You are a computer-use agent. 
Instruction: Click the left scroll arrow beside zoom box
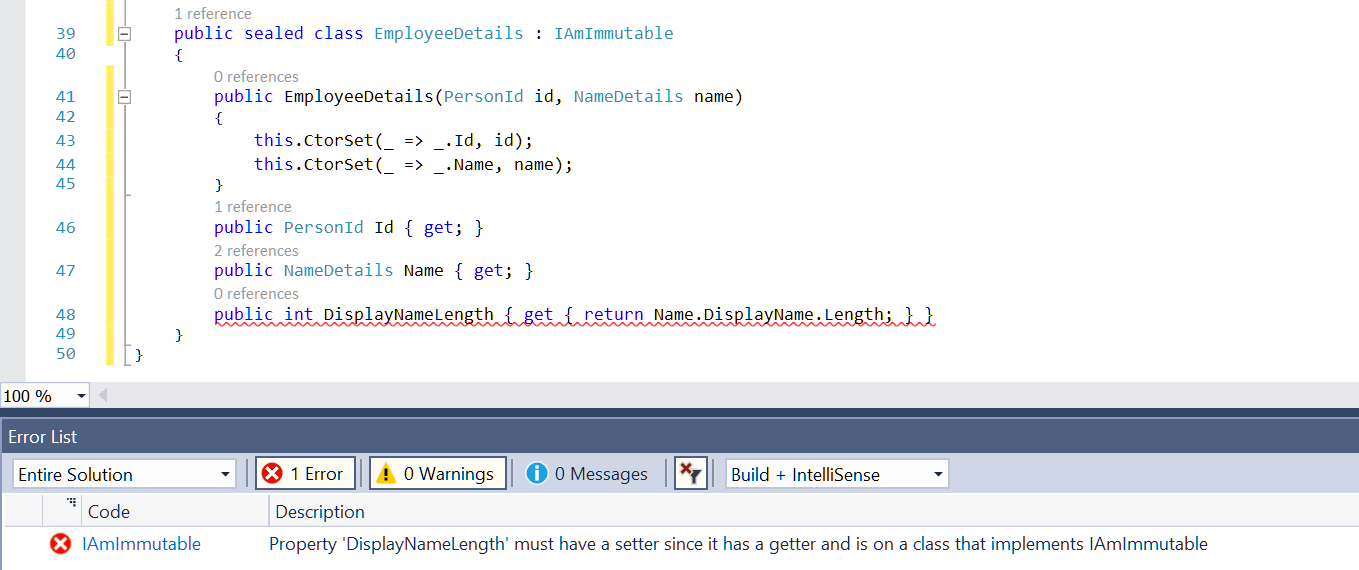101,396
